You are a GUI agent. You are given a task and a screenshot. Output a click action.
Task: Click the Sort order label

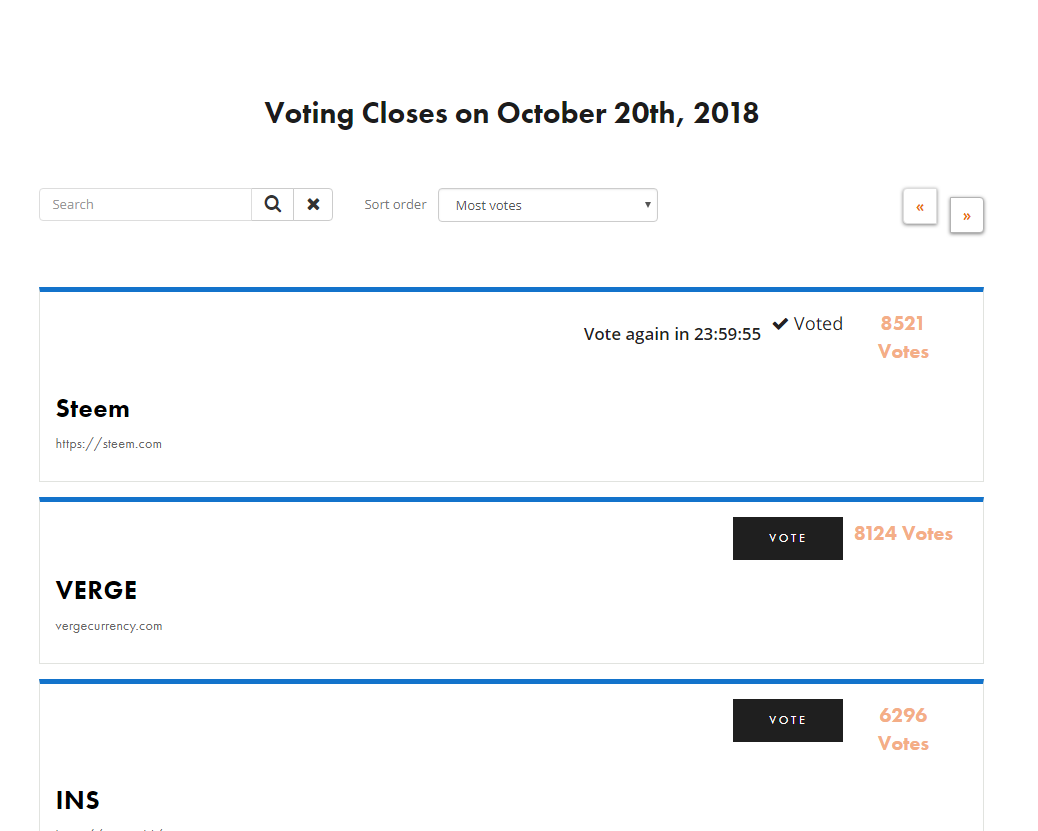(395, 205)
